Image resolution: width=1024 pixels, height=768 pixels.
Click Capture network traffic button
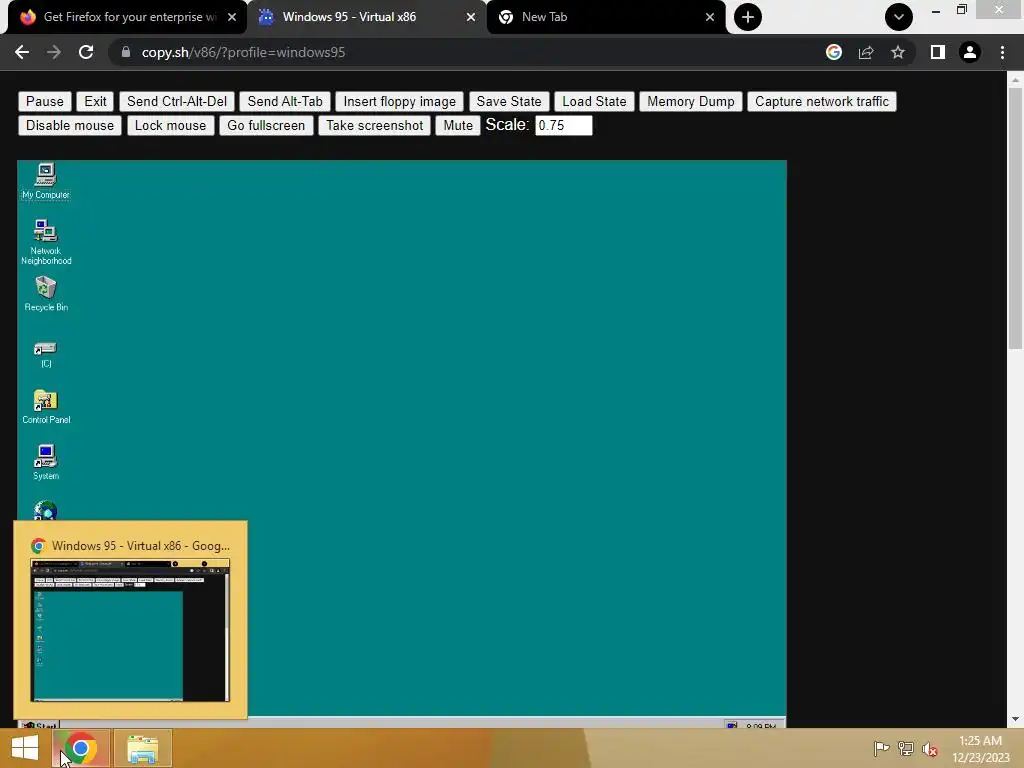822,101
